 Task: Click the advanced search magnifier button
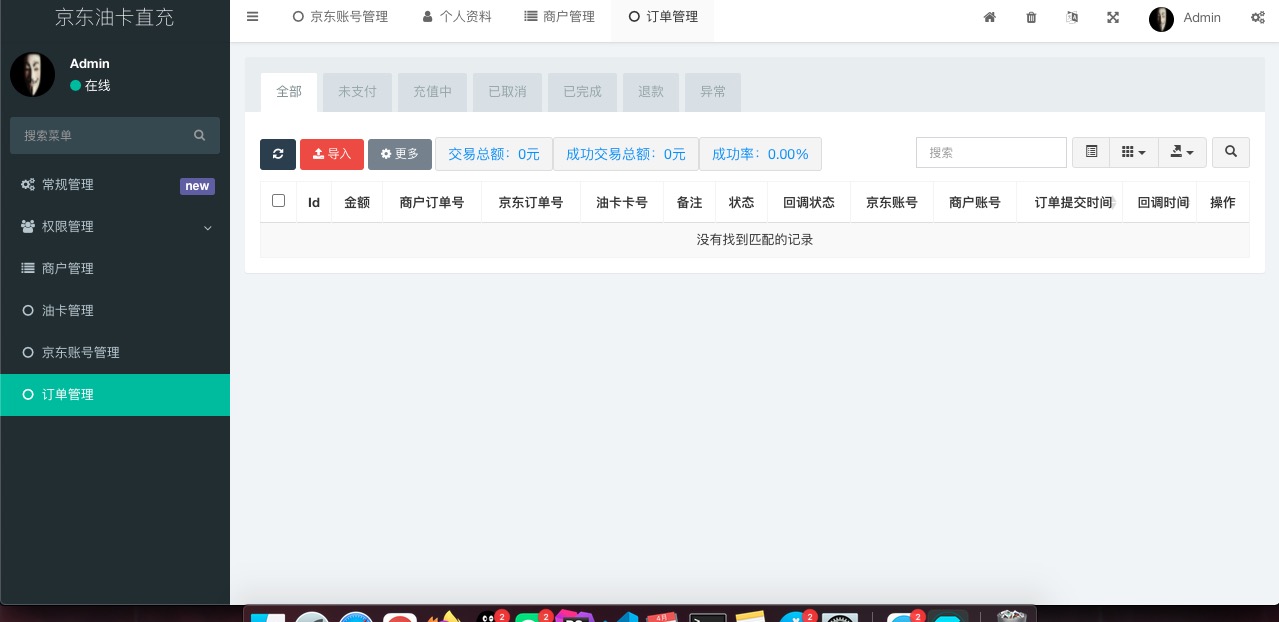click(1231, 152)
